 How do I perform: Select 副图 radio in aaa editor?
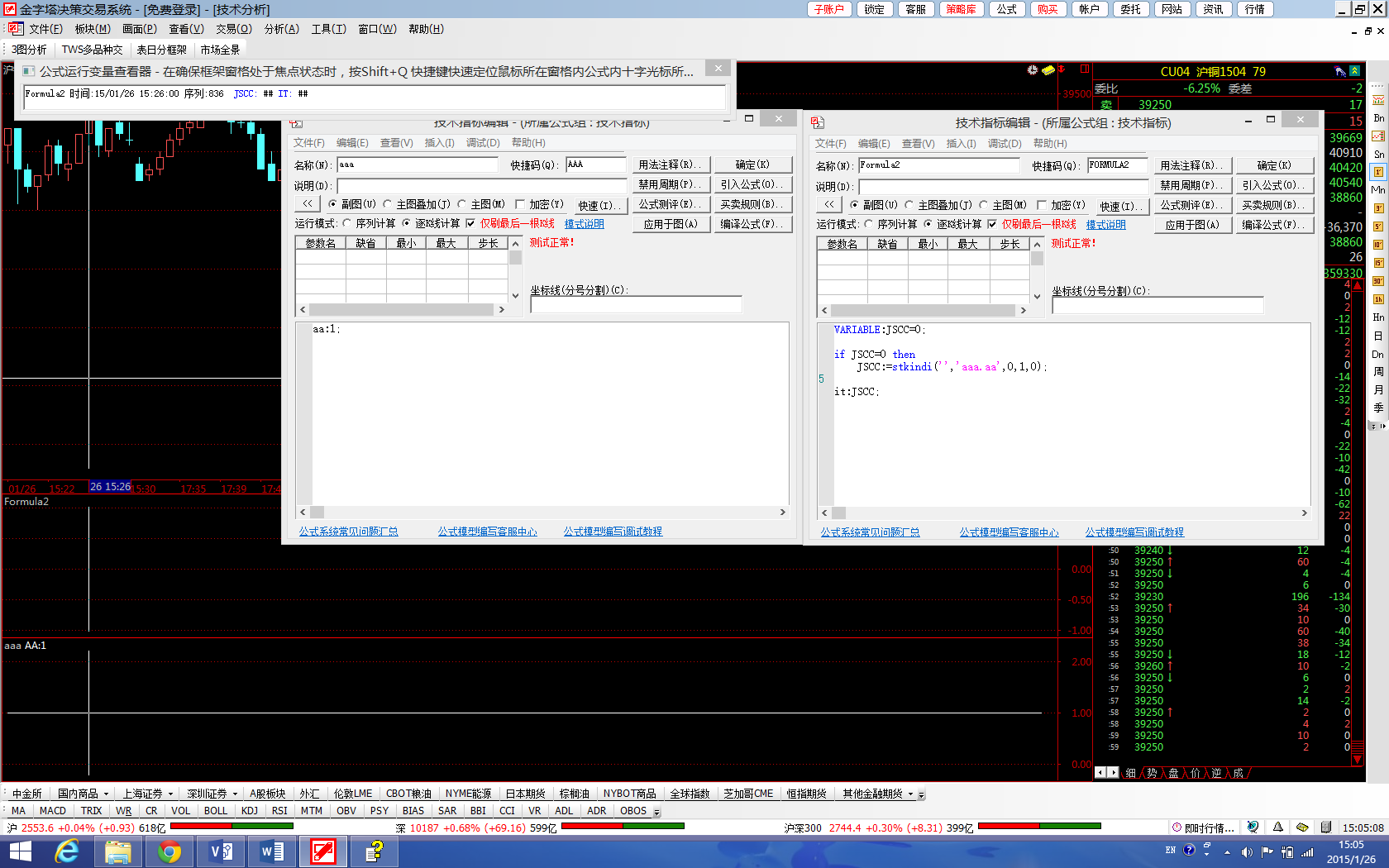[x=333, y=204]
